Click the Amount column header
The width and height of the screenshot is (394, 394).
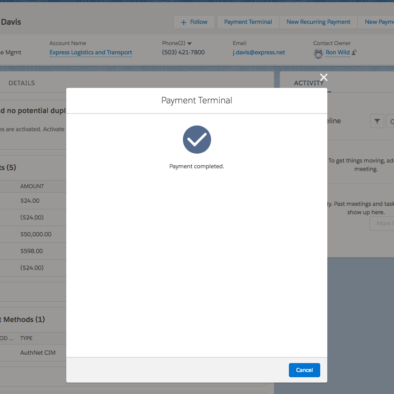(32, 186)
